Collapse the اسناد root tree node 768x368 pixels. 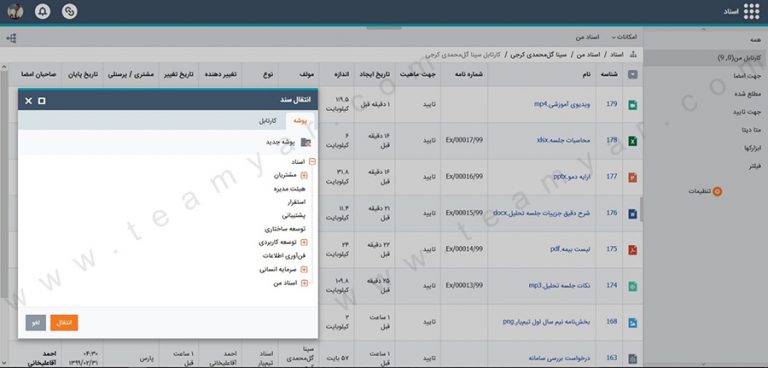click(312, 162)
